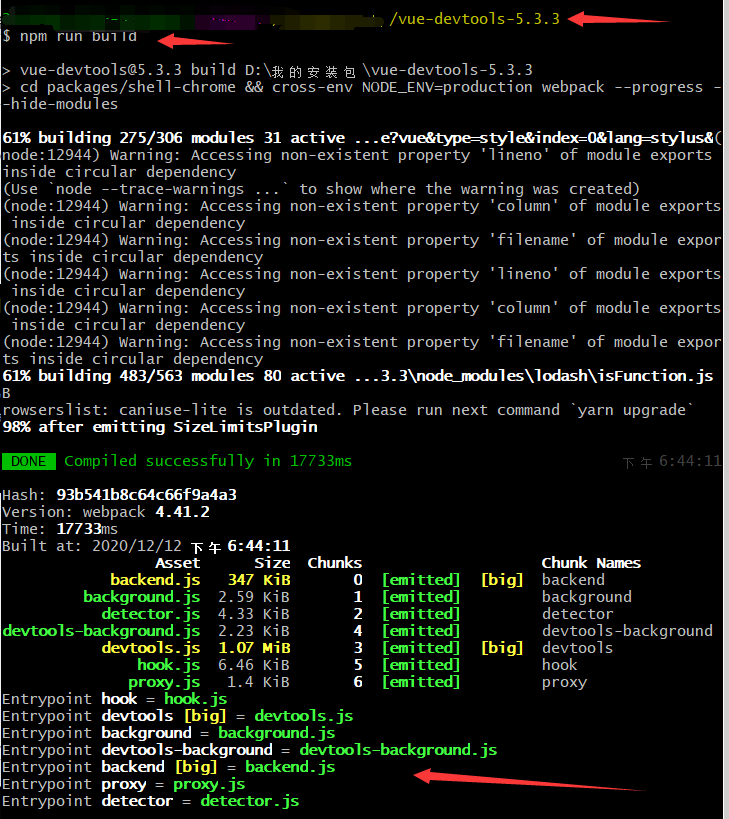The width and height of the screenshot is (729, 819).
Task: Click '61% building 483/563 modules' progress line
Action: pos(358,376)
